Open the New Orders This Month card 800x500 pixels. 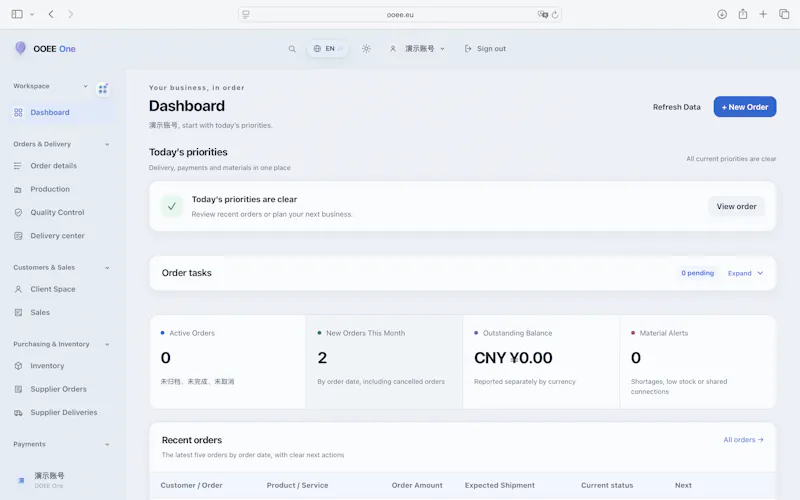coord(384,362)
